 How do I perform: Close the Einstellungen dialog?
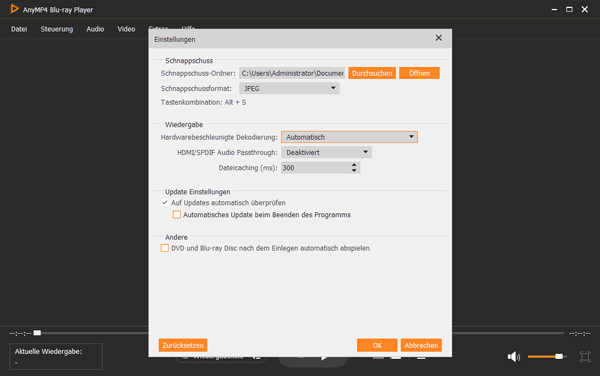(x=439, y=38)
